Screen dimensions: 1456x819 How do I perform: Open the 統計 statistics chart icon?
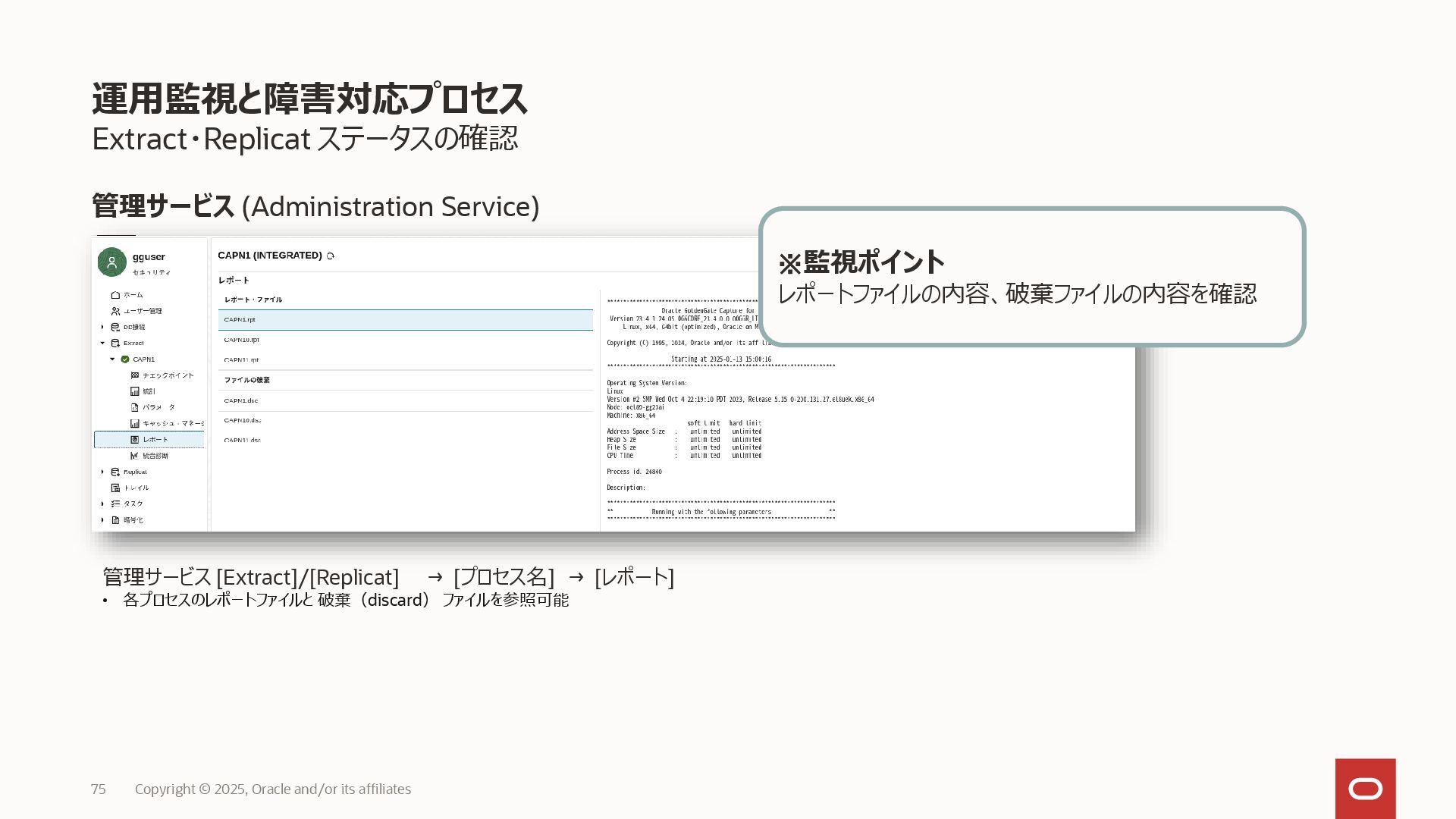tap(135, 391)
